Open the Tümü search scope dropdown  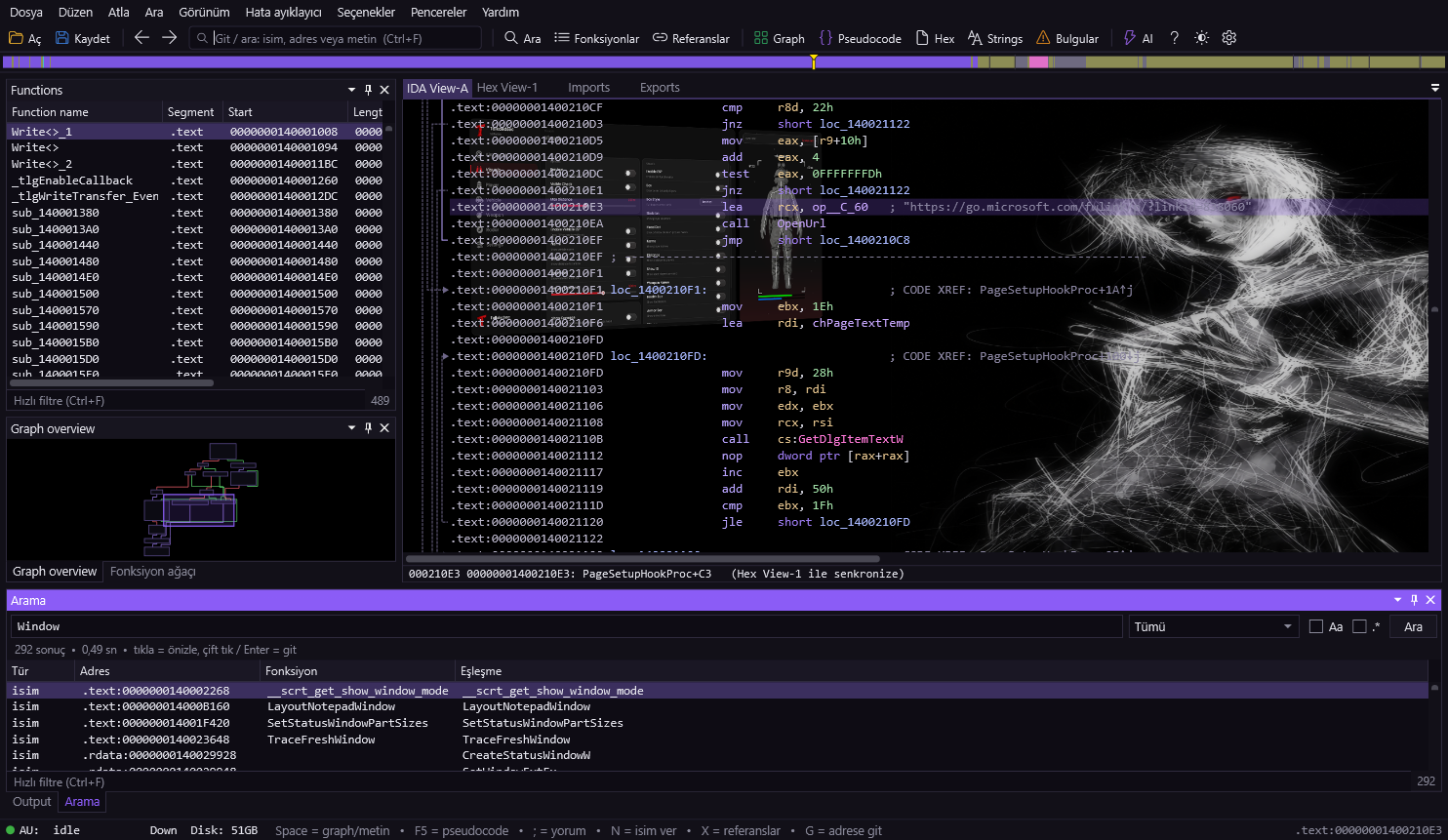pos(1213,626)
